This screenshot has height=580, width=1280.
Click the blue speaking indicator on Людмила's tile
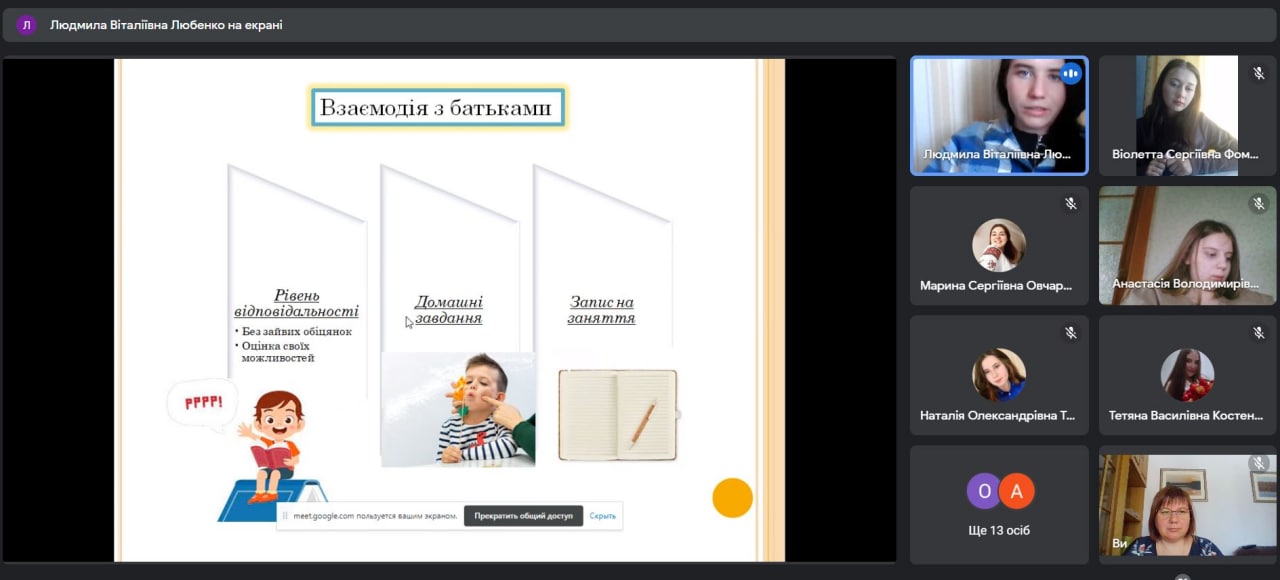1071,73
